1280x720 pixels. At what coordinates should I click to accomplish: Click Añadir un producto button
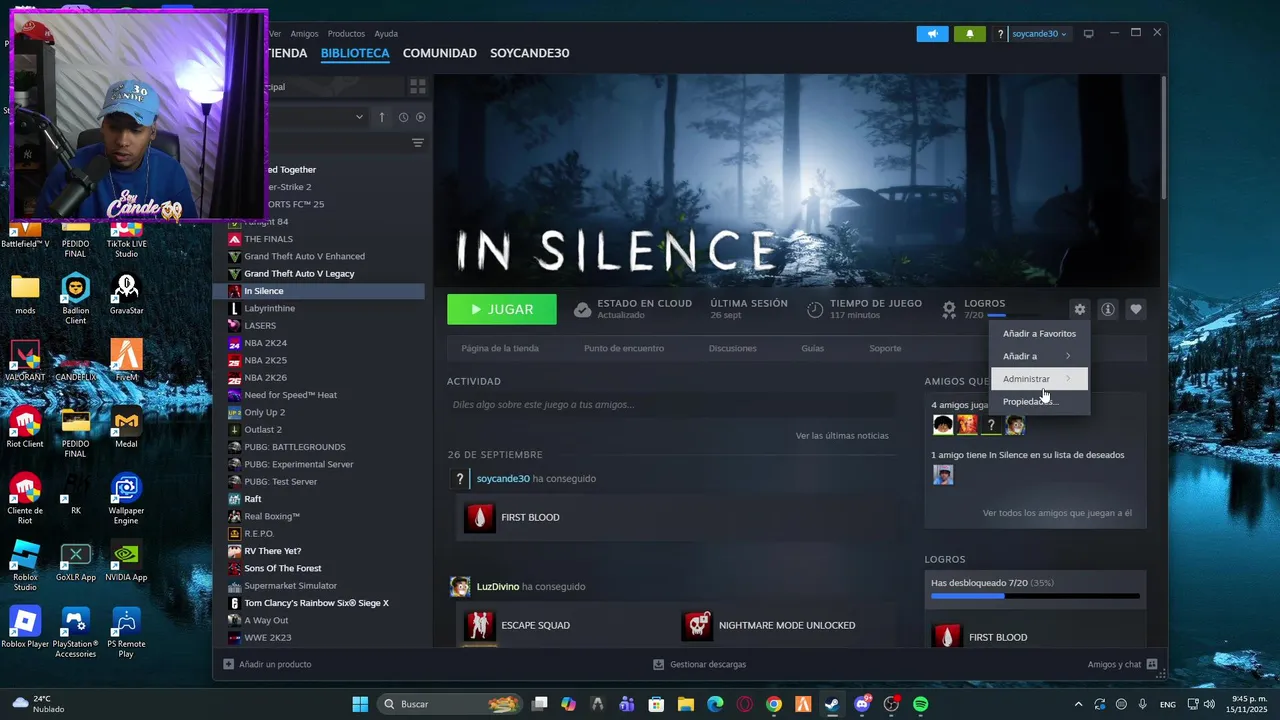tap(267, 664)
